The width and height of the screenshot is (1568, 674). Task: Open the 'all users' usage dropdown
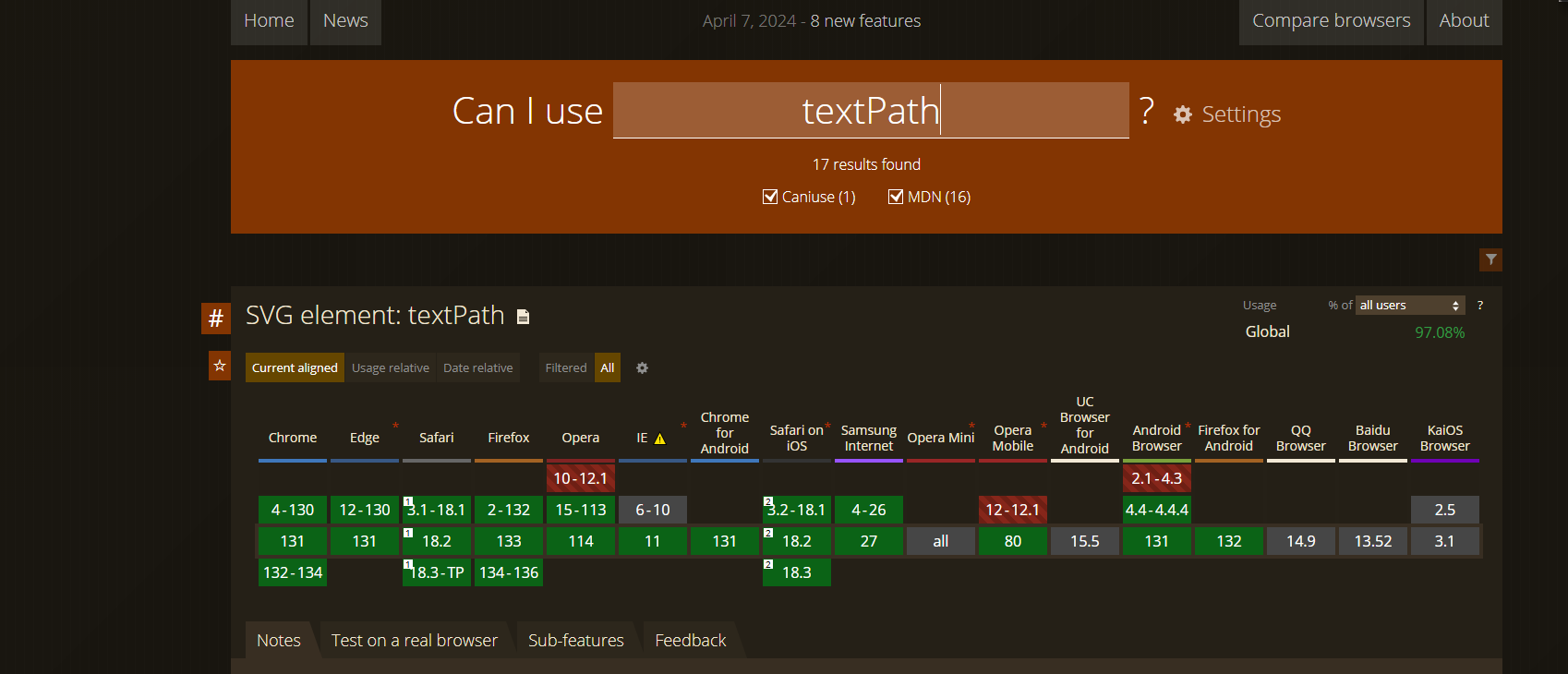(1410, 305)
